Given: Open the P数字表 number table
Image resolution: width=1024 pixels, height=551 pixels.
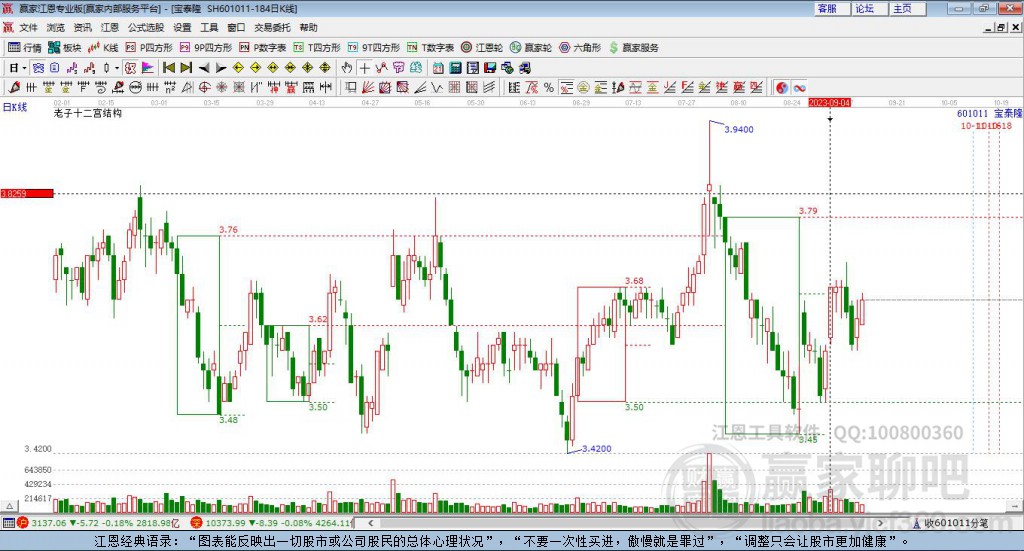Looking at the screenshot, I should (263, 48).
